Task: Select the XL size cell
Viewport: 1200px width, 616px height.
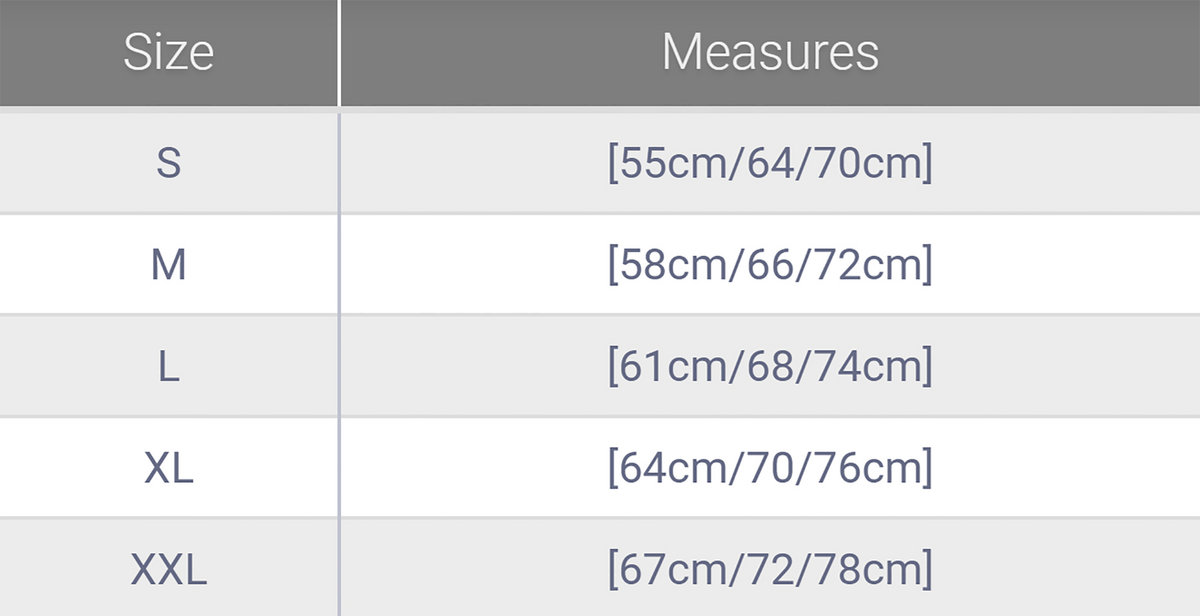Action: (x=168, y=468)
